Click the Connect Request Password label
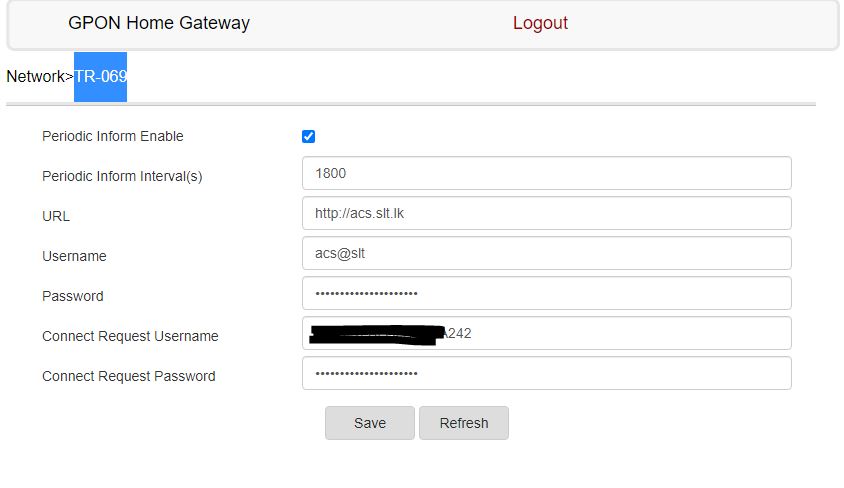The image size is (844, 488). pos(129,376)
